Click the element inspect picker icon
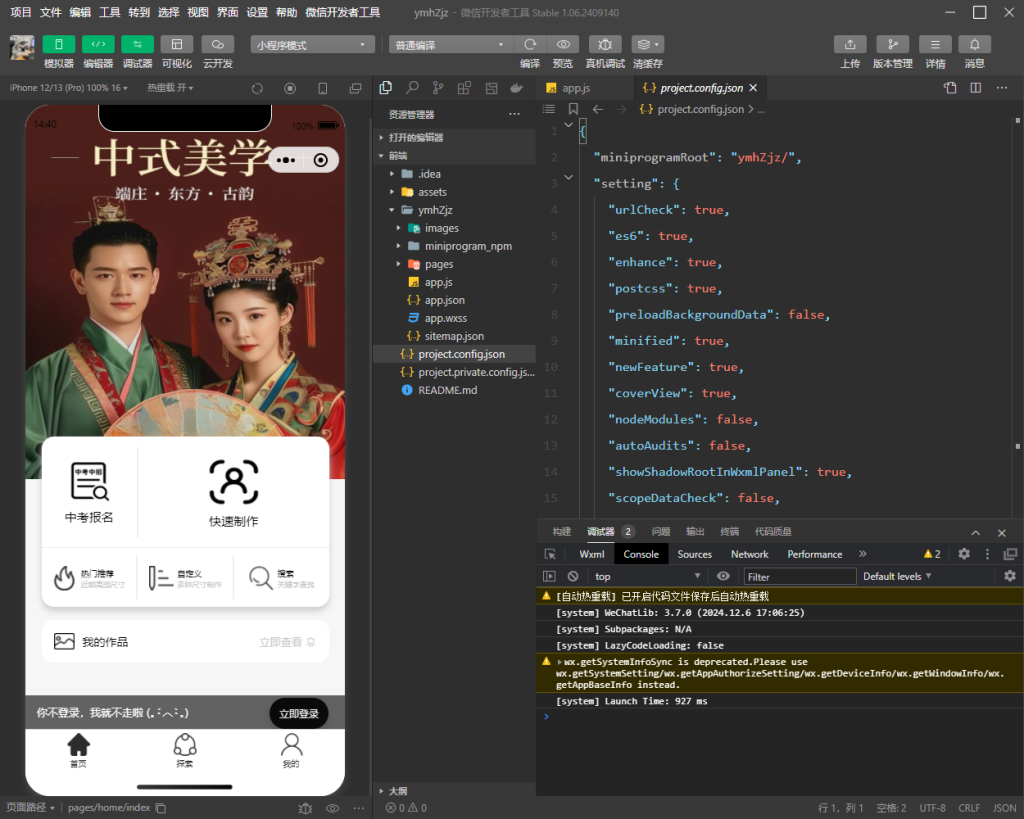The image size is (1024, 819). [551, 554]
